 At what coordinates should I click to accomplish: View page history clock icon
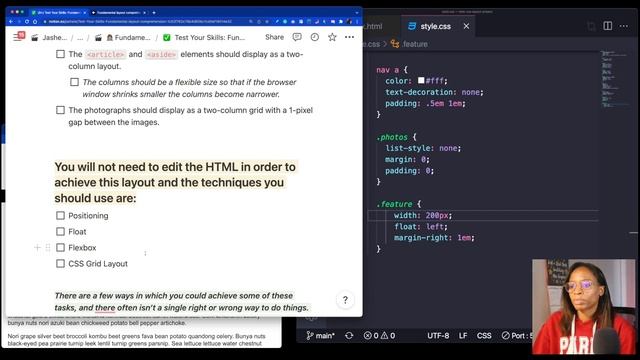click(x=314, y=37)
